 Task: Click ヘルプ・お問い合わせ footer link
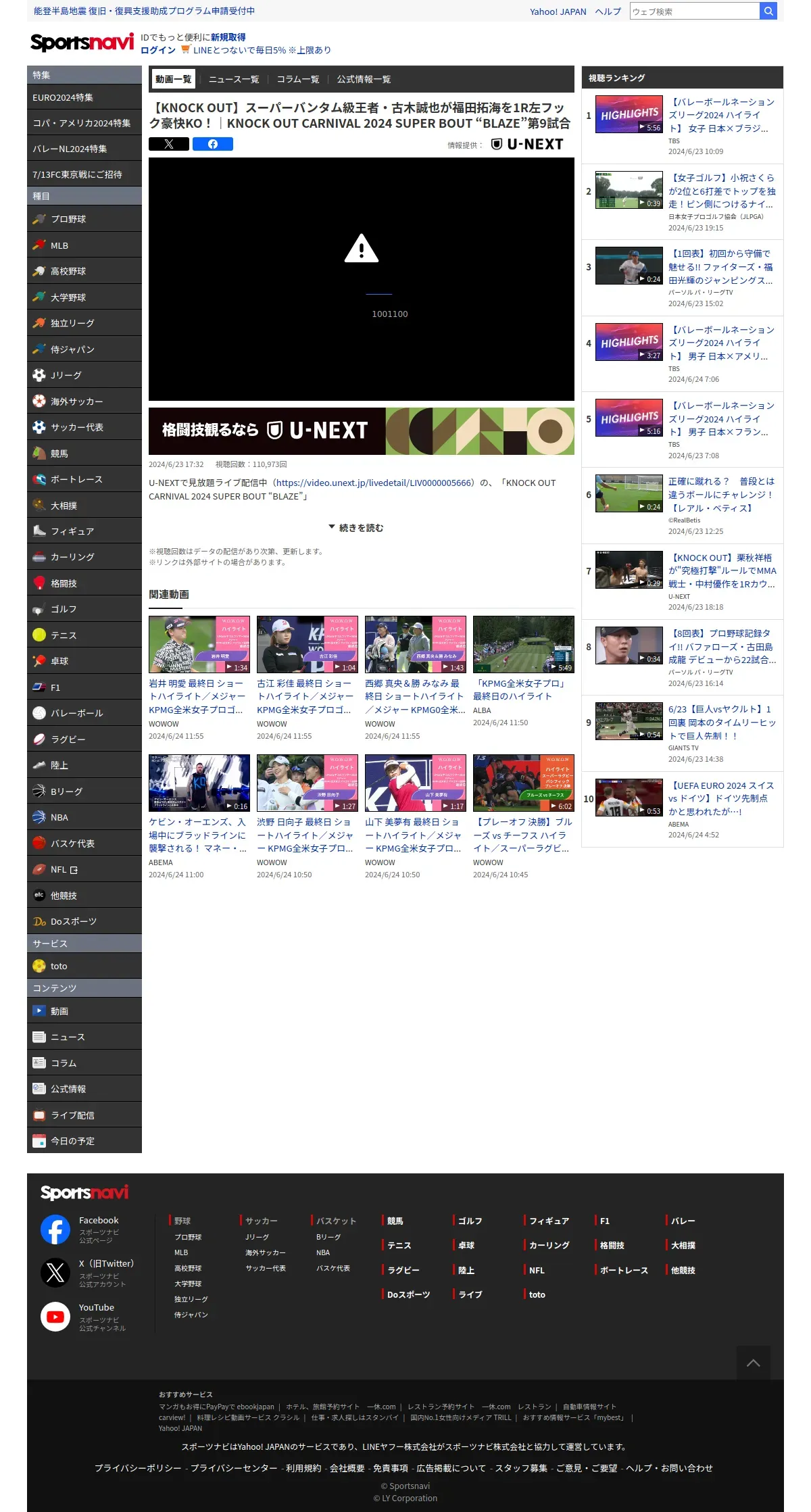click(x=669, y=1467)
